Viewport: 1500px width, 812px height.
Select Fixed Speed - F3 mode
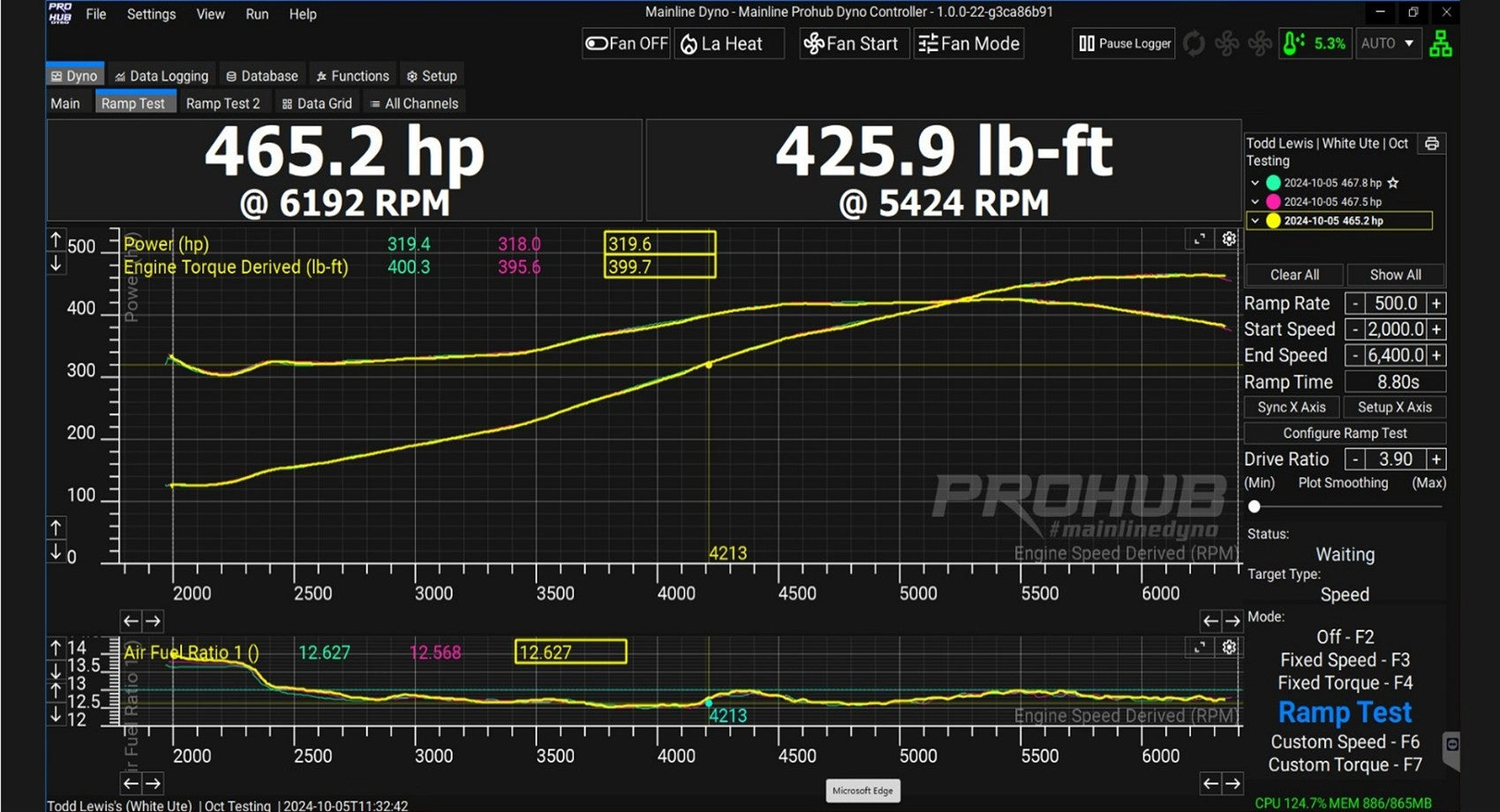coord(1345,660)
